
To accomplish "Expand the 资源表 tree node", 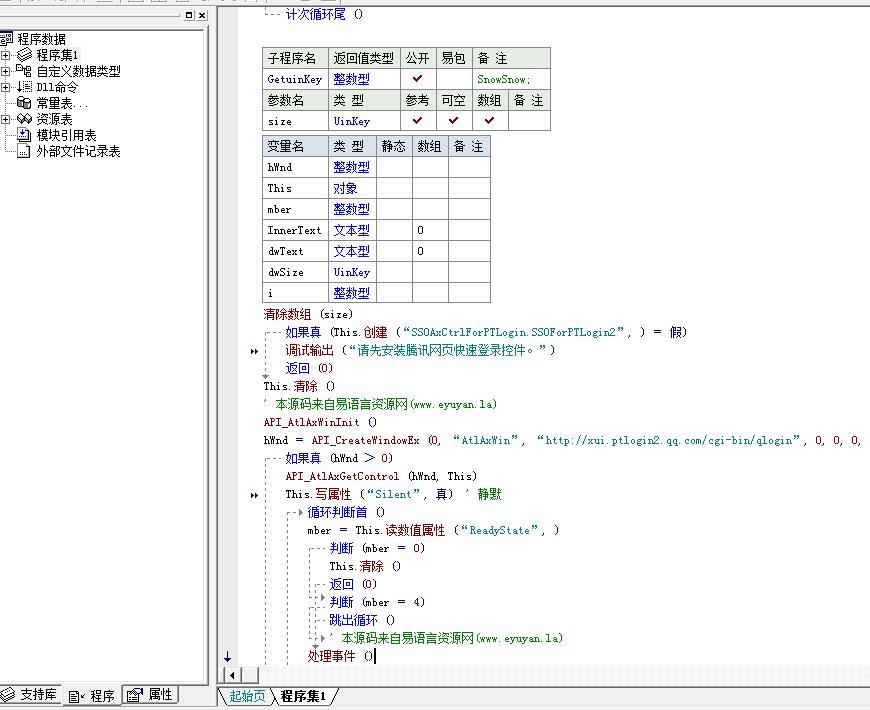I will tap(6, 119).
